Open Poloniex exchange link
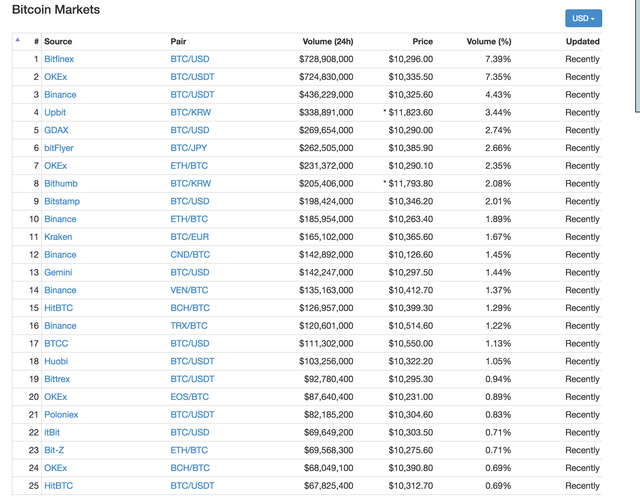Viewport: 640px width, 496px height. [x=61, y=415]
